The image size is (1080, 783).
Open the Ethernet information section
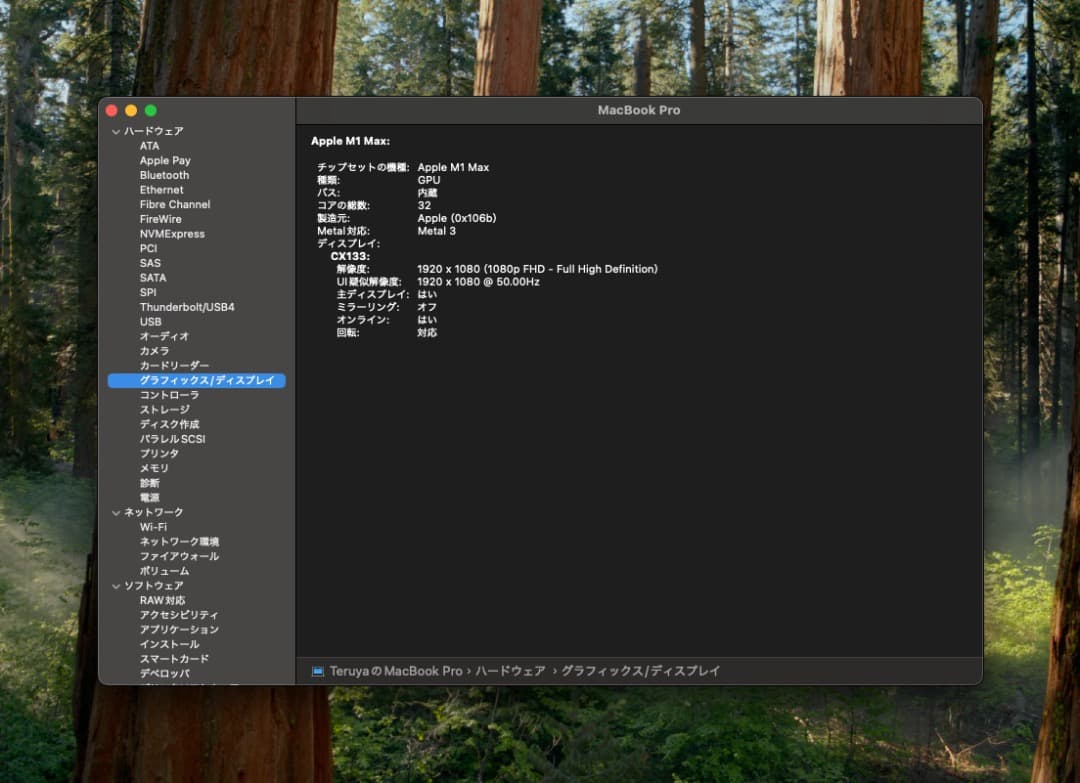click(160, 189)
